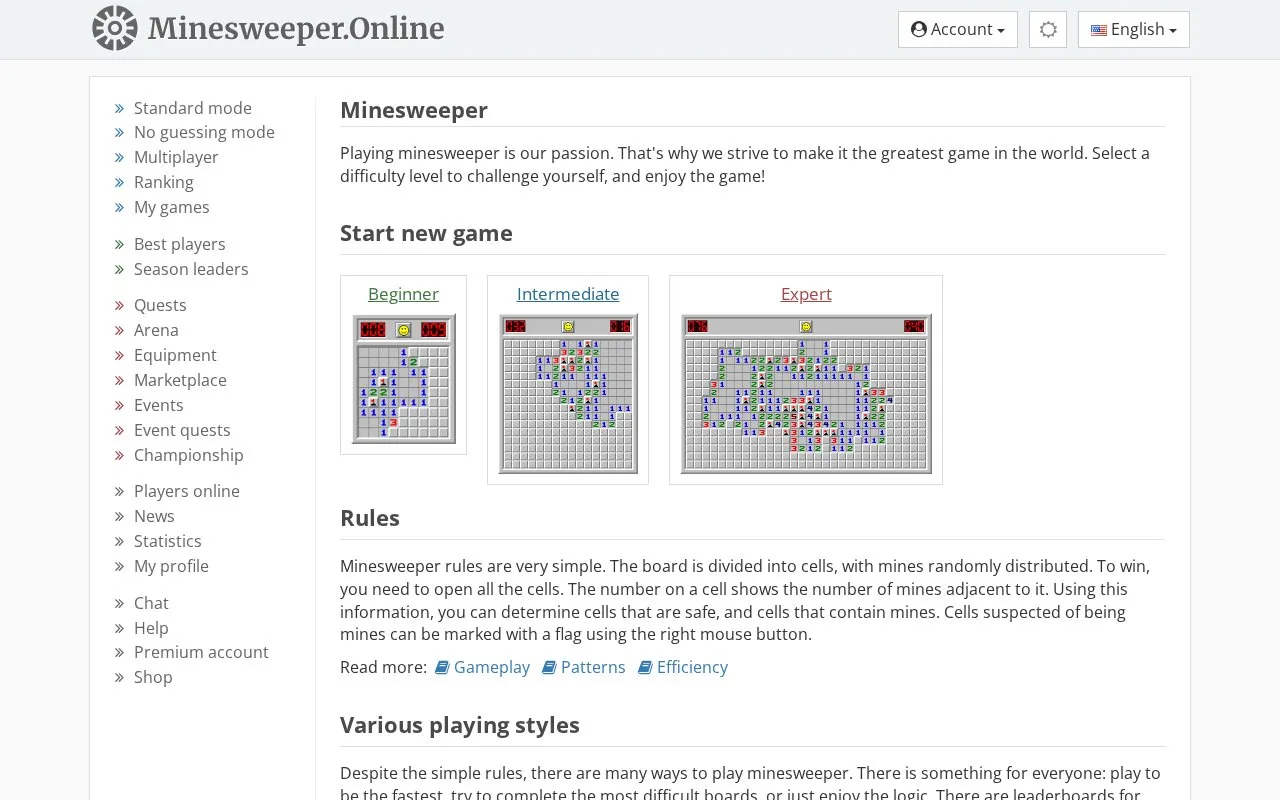Click the red mine counter on the Beginner board

point(373,330)
